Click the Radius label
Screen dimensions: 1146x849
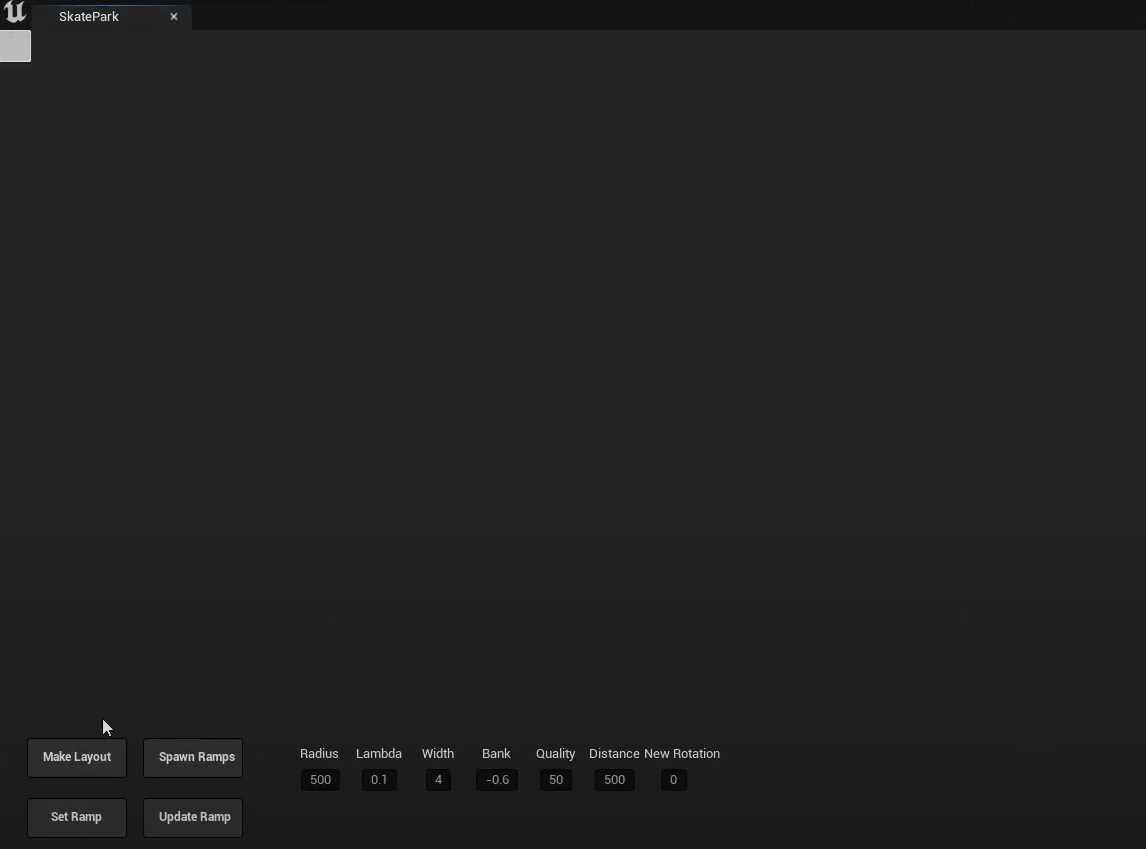click(x=319, y=753)
